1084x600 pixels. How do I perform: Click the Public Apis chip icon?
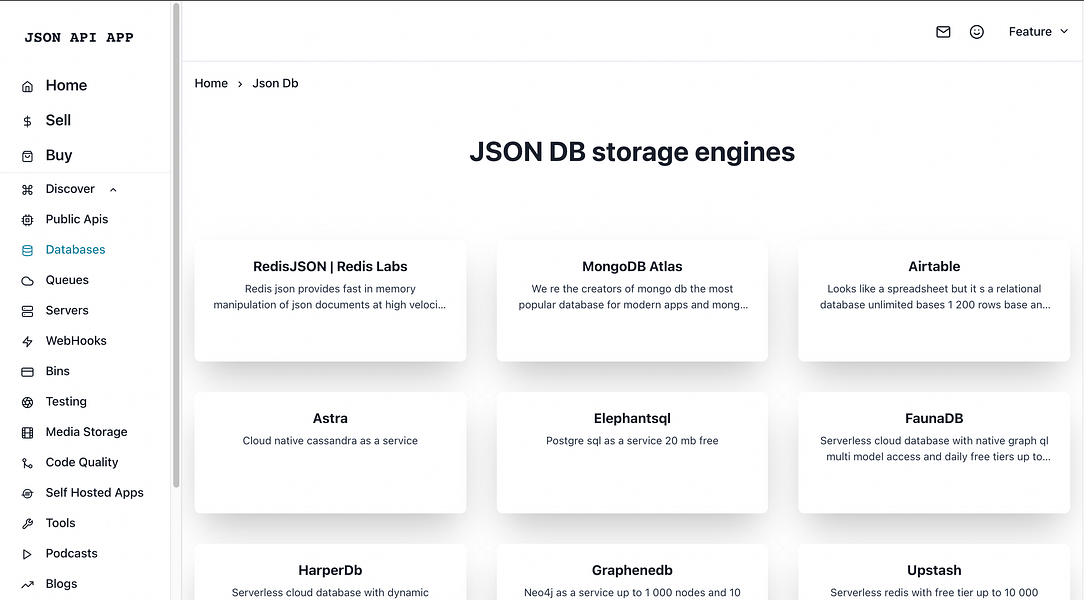(x=28, y=220)
